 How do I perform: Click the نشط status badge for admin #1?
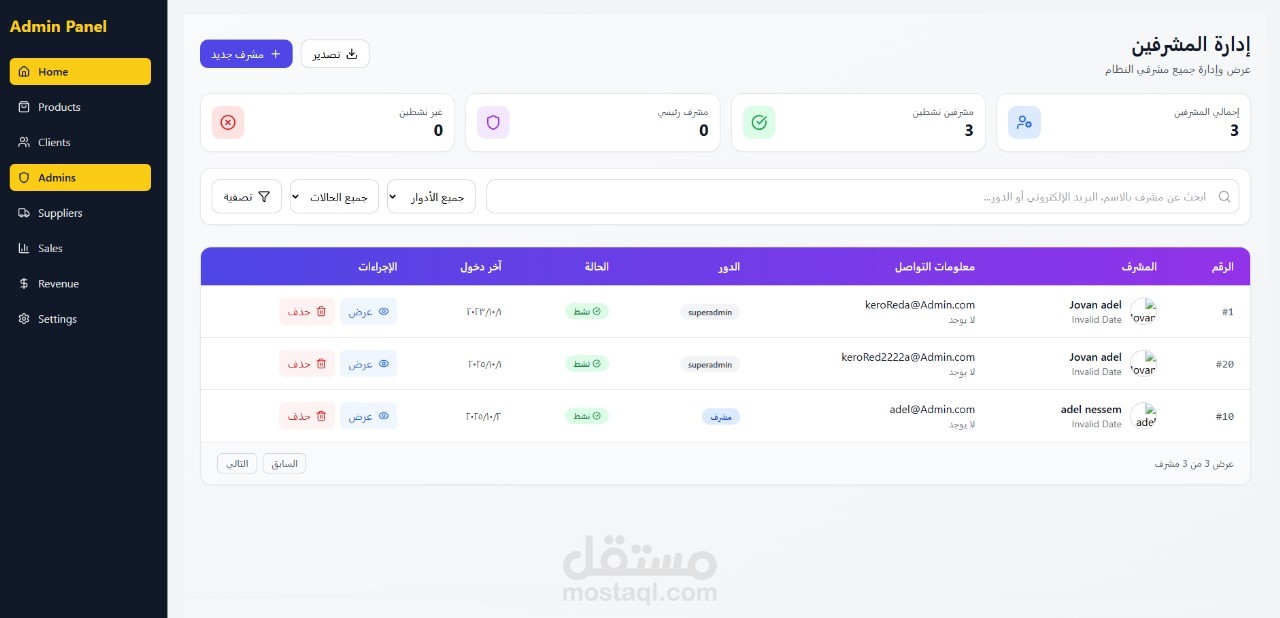click(587, 312)
